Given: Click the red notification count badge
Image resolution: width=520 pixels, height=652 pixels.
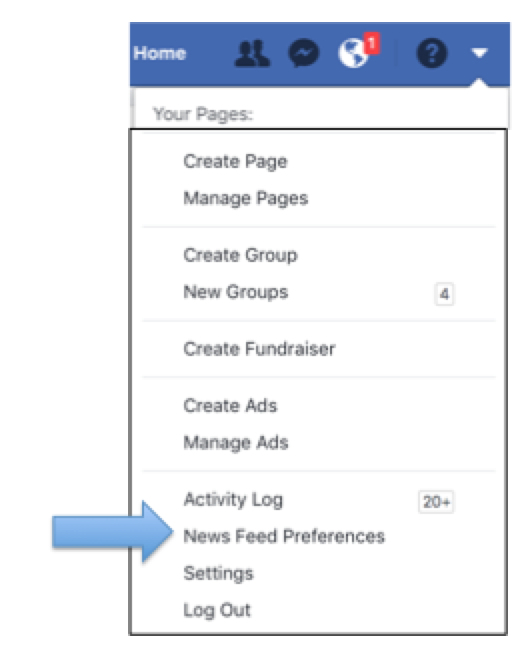Looking at the screenshot, I should coord(372,43).
